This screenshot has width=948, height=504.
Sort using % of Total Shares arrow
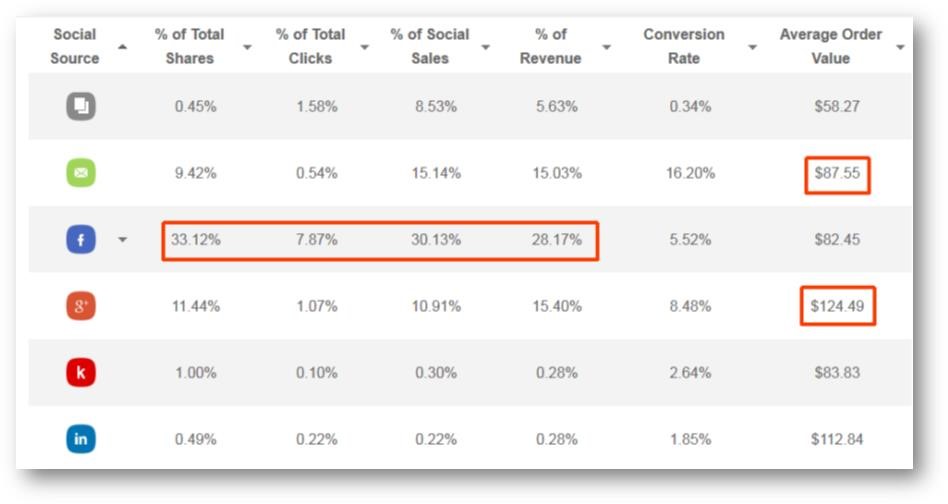pos(247,47)
